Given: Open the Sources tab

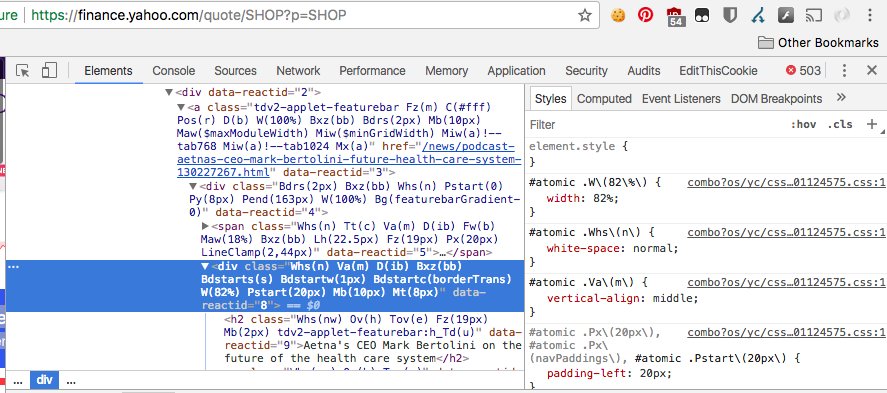Looking at the screenshot, I should (x=235, y=71).
